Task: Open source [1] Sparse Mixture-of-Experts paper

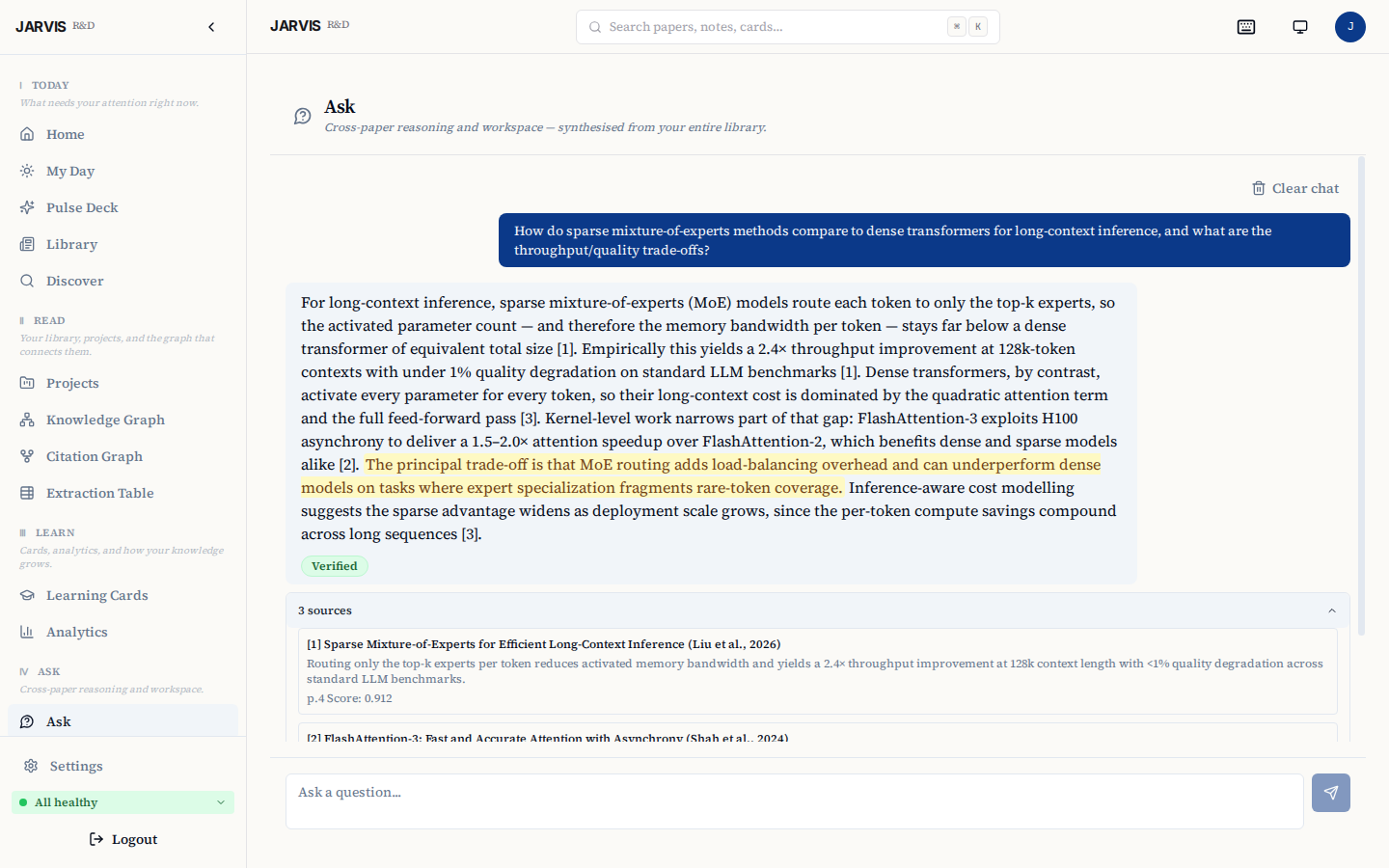Action: [817, 671]
